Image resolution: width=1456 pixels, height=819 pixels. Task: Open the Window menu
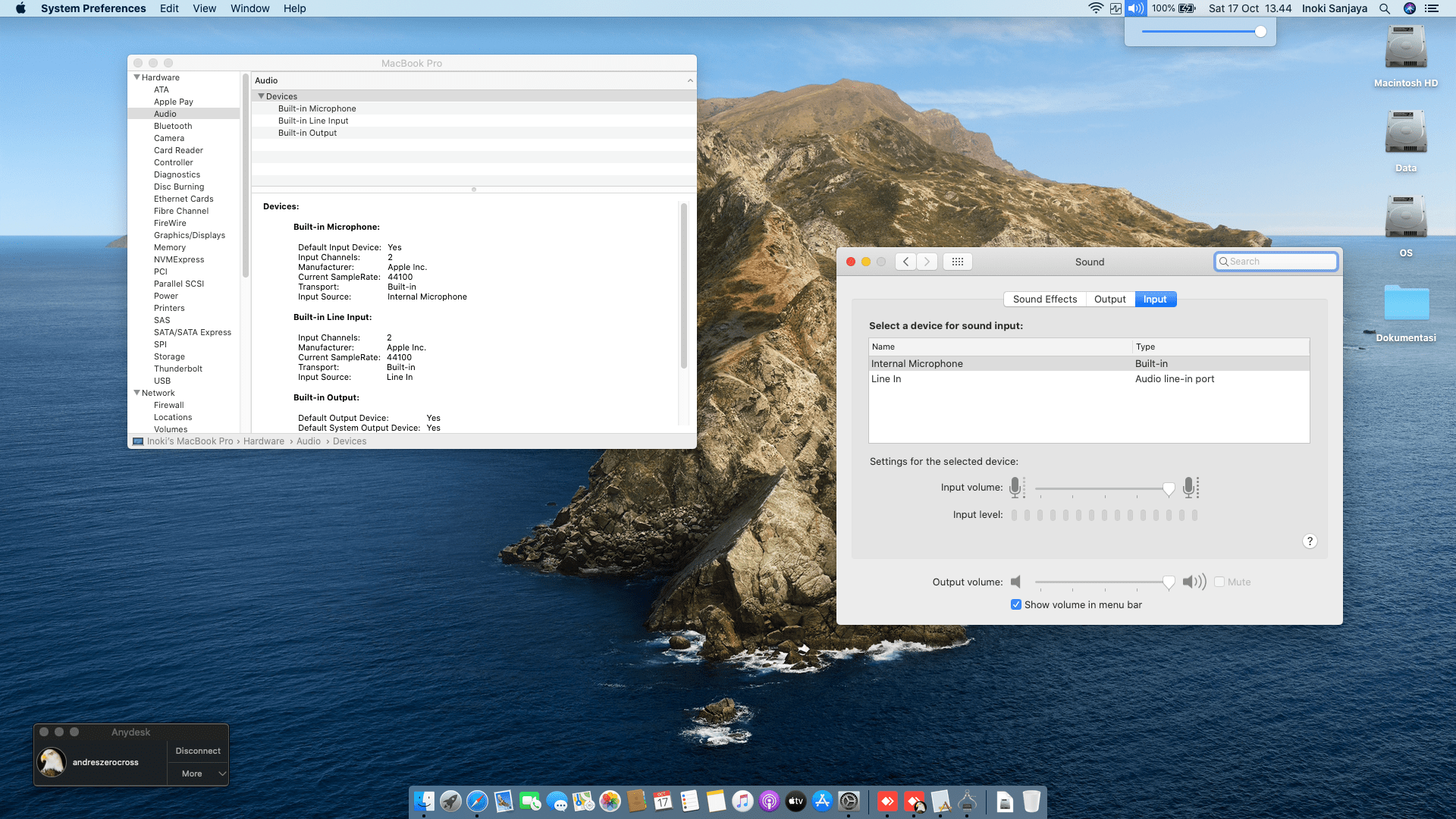(x=249, y=8)
